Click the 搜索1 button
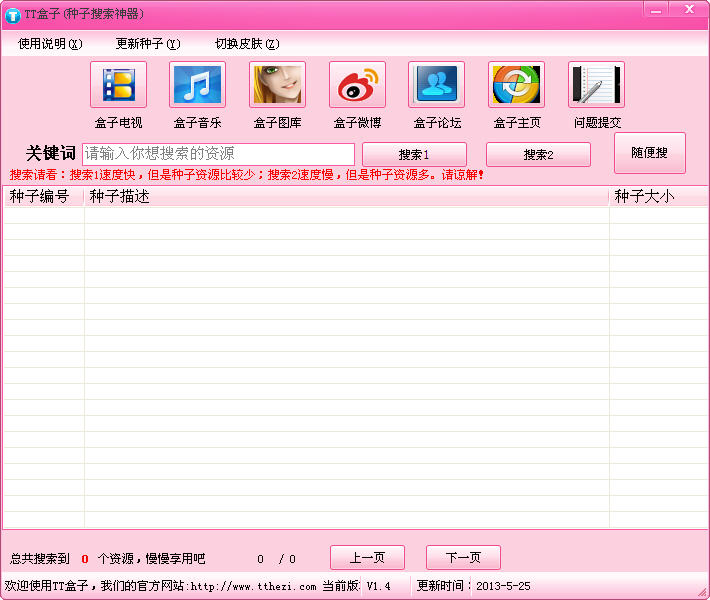710x600 pixels. coord(414,154)
